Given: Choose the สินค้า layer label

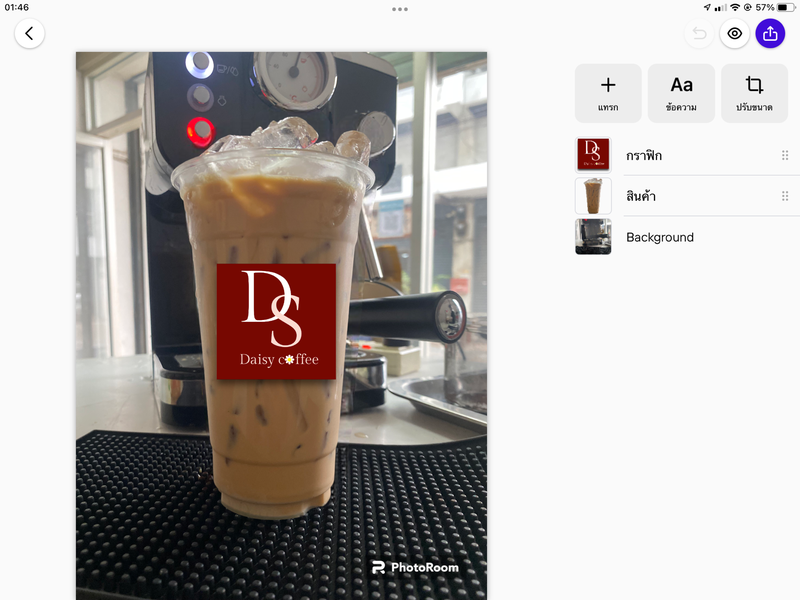Looking at the screenshot, I should [x=641, y=197].
